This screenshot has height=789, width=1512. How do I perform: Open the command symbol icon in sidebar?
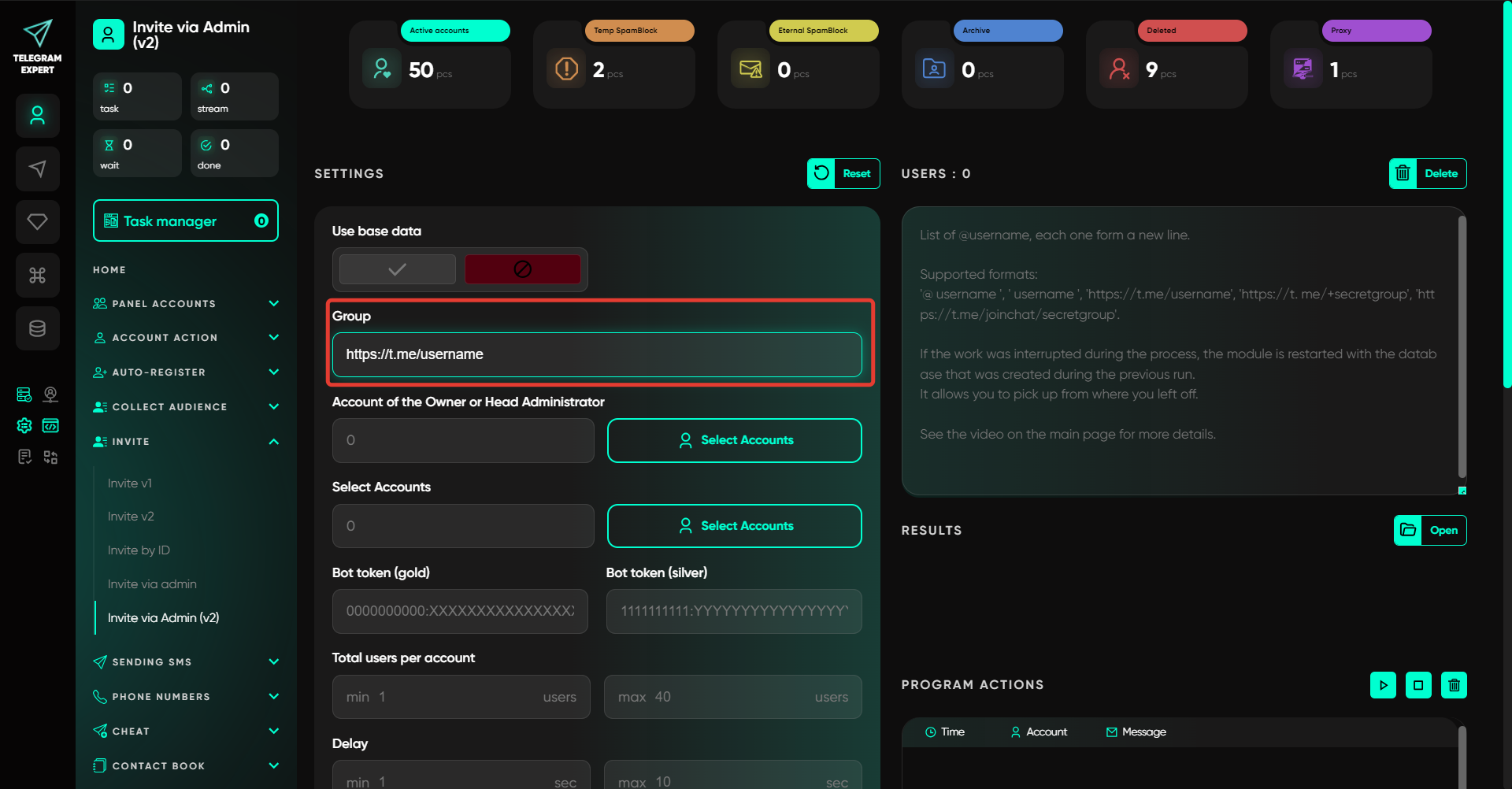37,275
